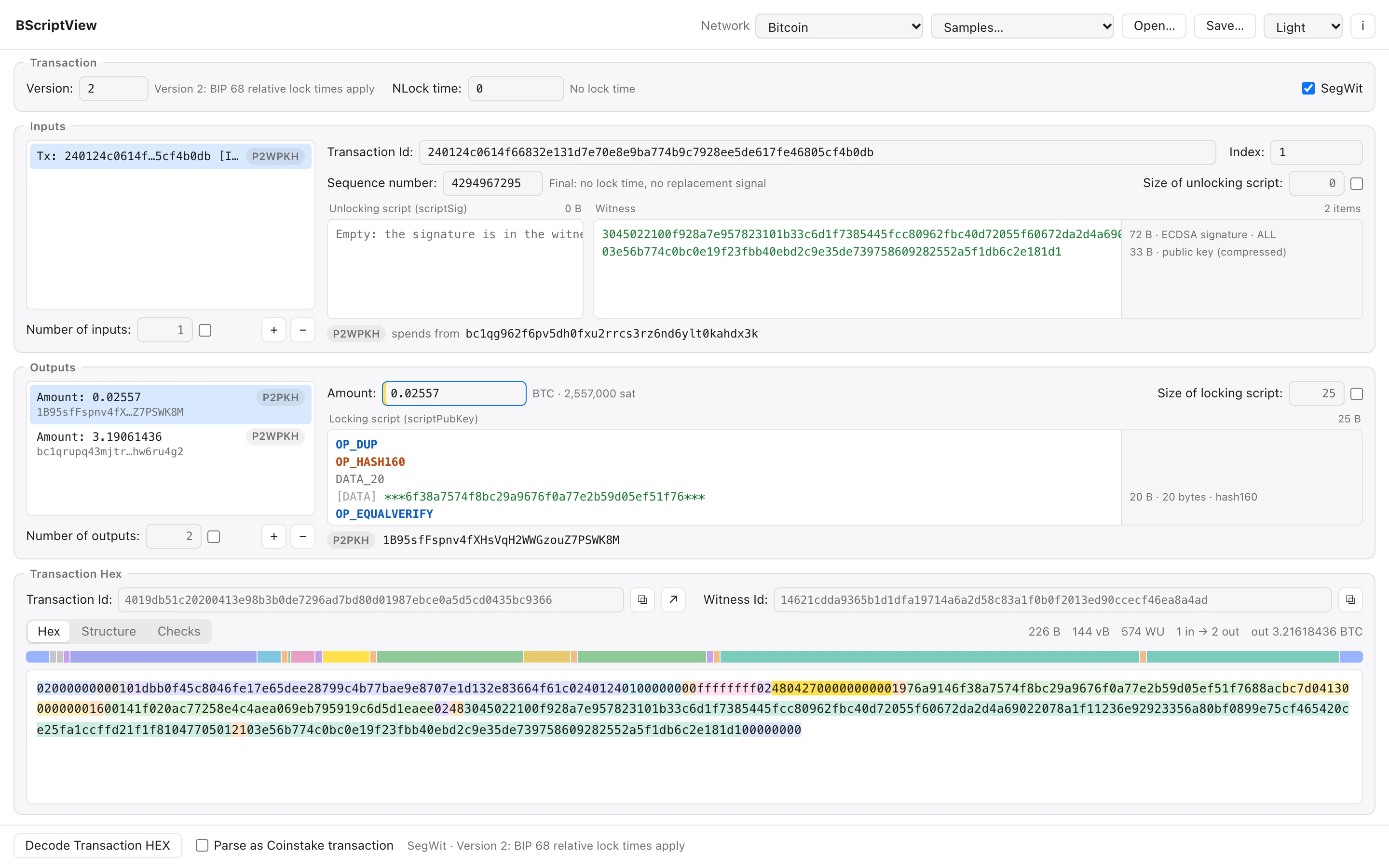Remove an input with the minus button

[303, 330]
